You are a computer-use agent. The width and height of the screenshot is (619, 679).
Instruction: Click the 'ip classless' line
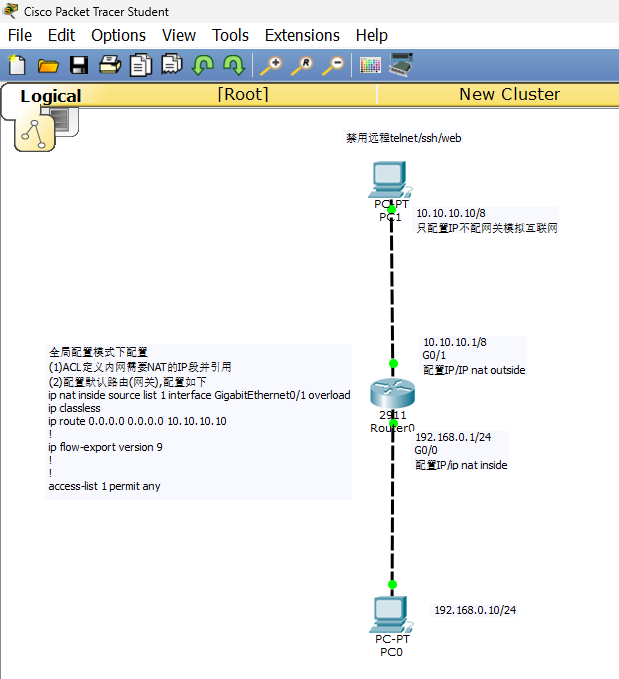click(74, 408)
